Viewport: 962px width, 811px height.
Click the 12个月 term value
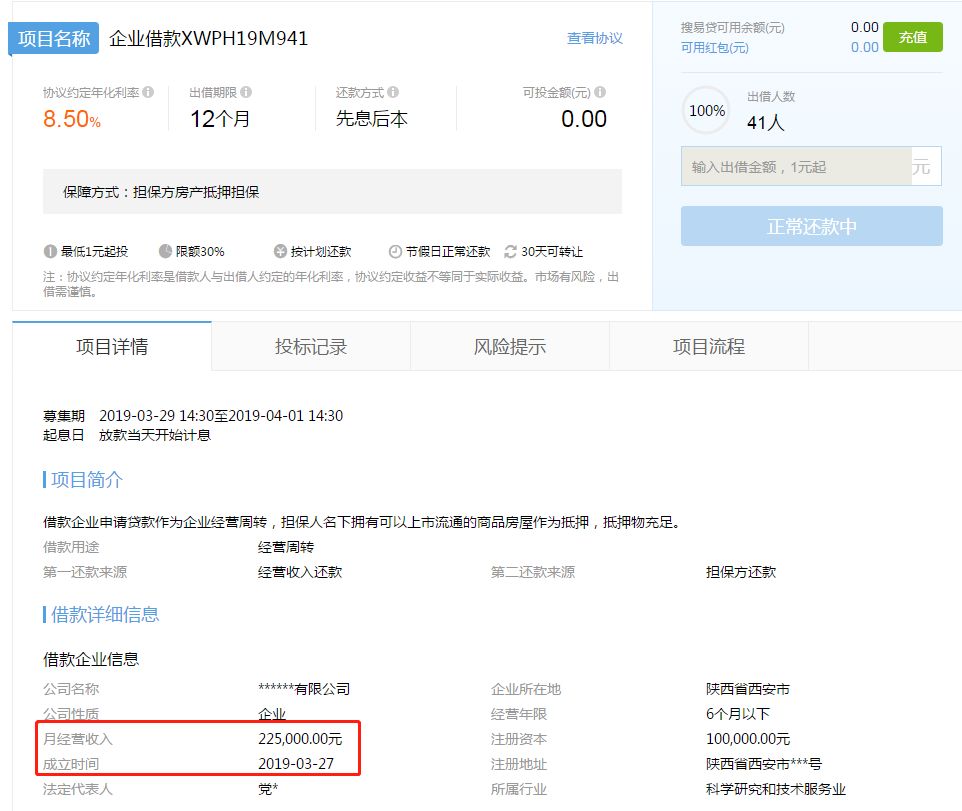coord(220,118)
